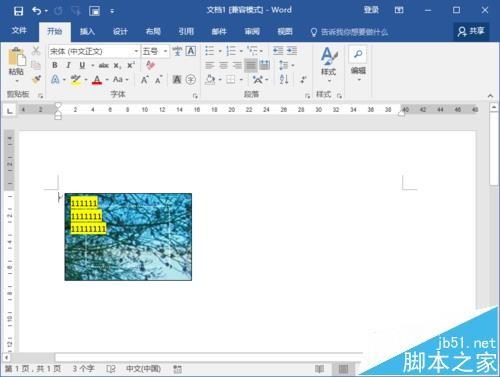Apply numbered list

[x=231, y=51]
